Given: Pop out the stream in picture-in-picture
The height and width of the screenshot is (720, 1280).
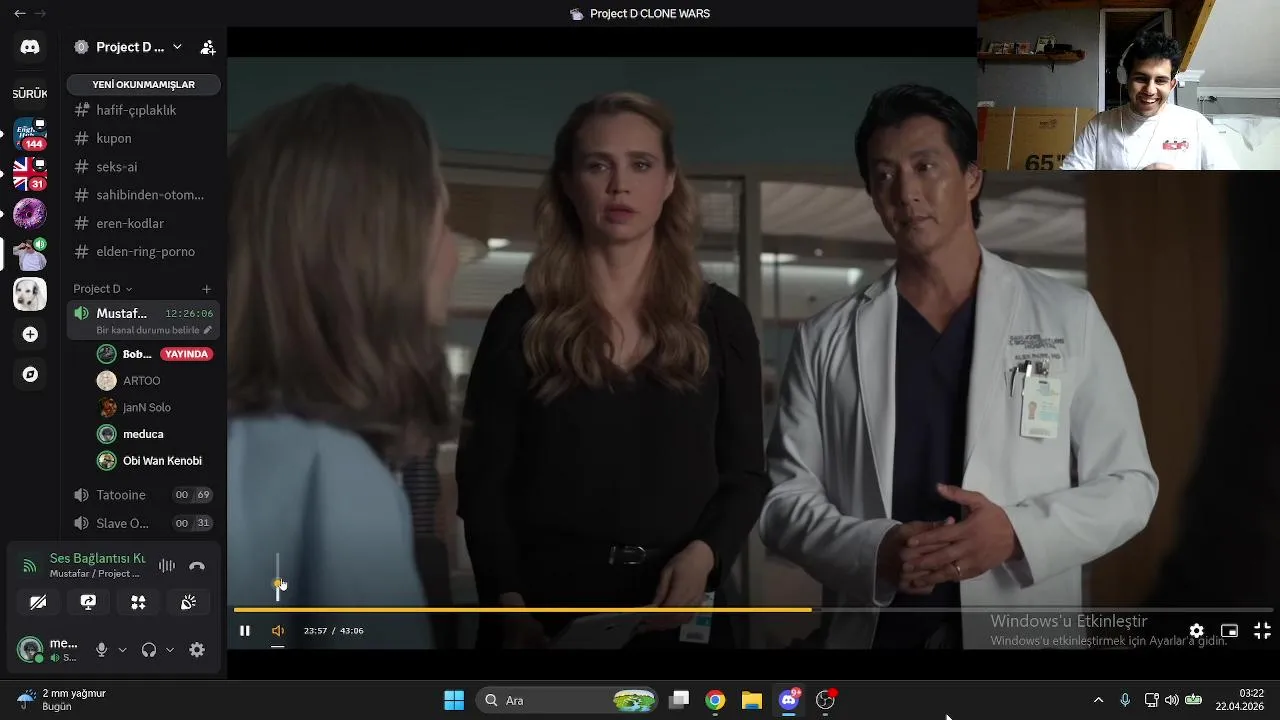Looking at the screenshot, I should point(1229,631).
